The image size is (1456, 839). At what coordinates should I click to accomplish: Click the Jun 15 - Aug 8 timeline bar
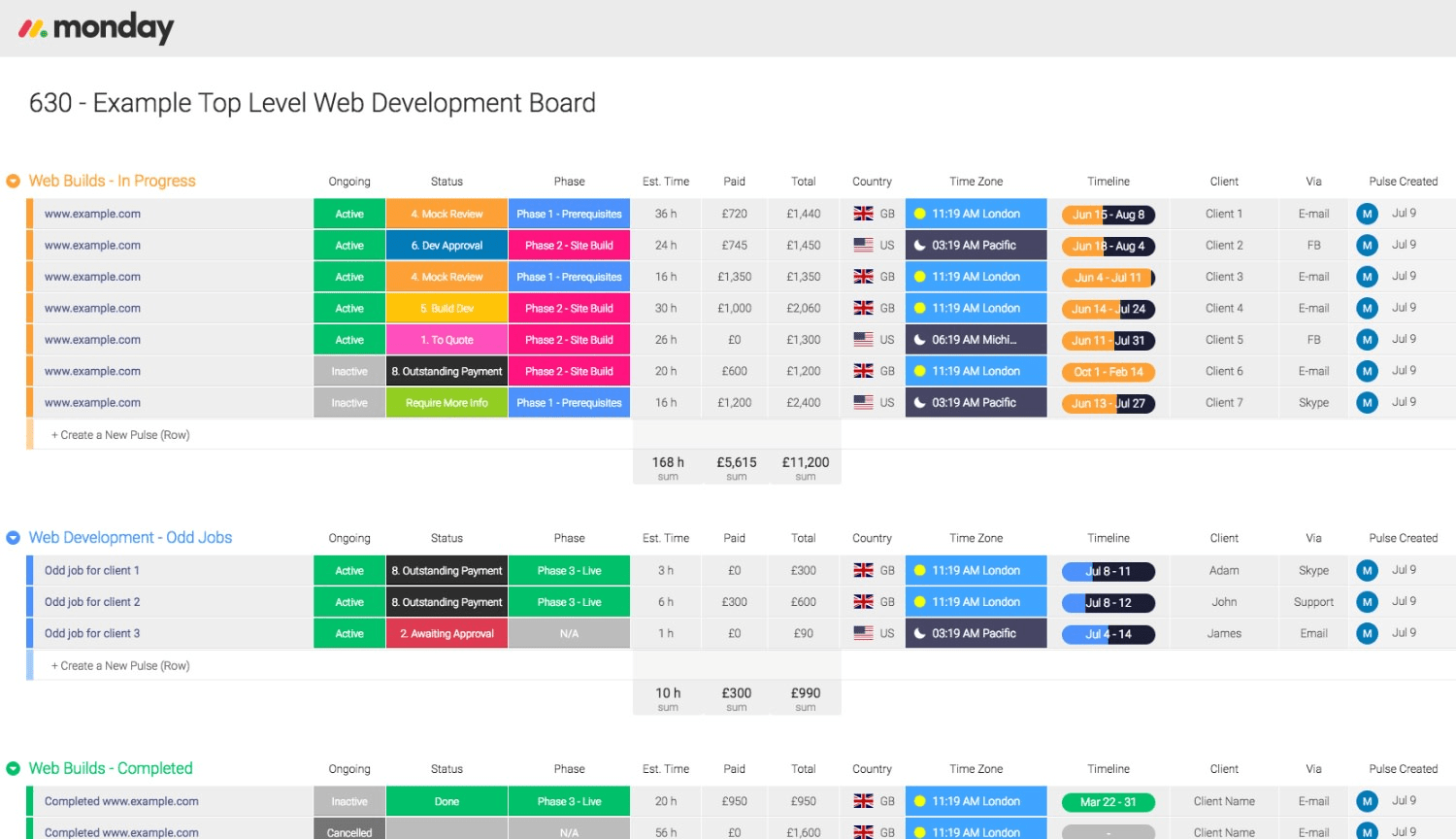pyautogui.click(x=1108, y=215)
